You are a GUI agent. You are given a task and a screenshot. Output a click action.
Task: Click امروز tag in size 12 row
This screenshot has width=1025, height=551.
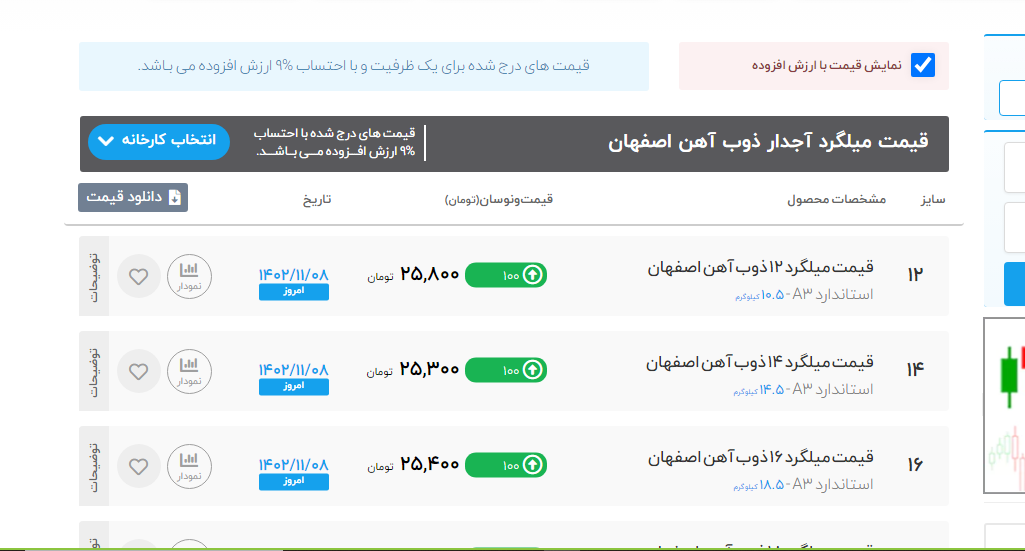click(293, 292)
